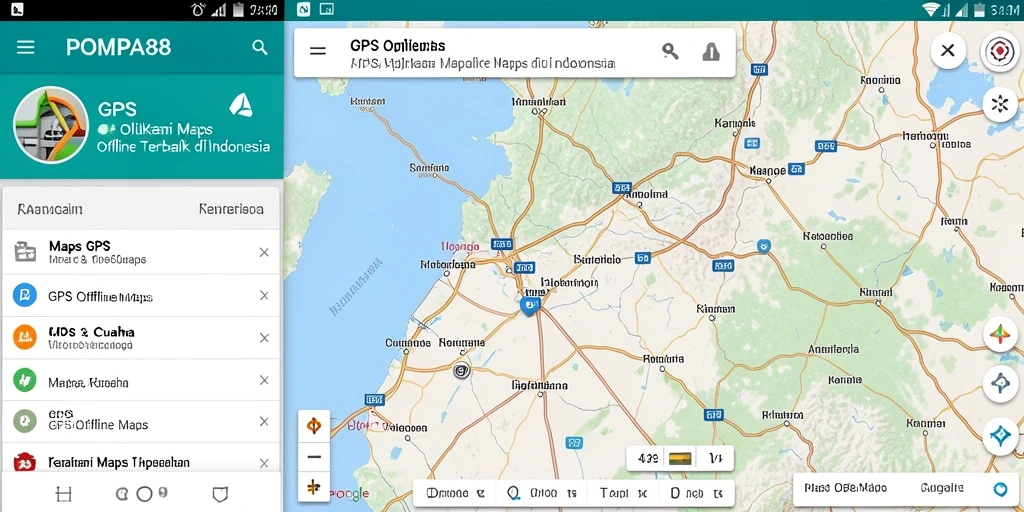Click the yellow-green swatch in scale box
Viewport: 1024px width, 512px height.
[680, 458]
